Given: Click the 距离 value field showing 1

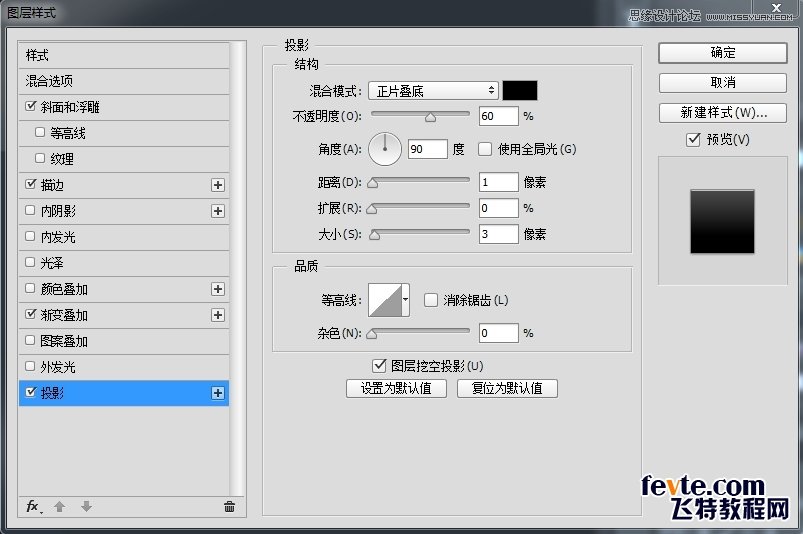Looking at the screenshot, I should (x=498, y=182).
